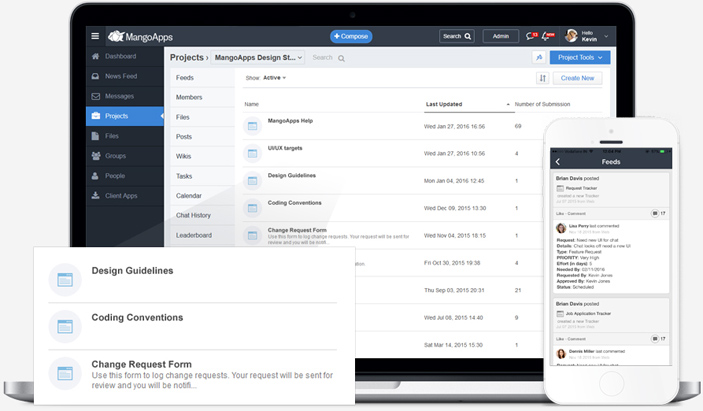Open People in sidebar
This screenshot has width=703, height=411.
125,176
